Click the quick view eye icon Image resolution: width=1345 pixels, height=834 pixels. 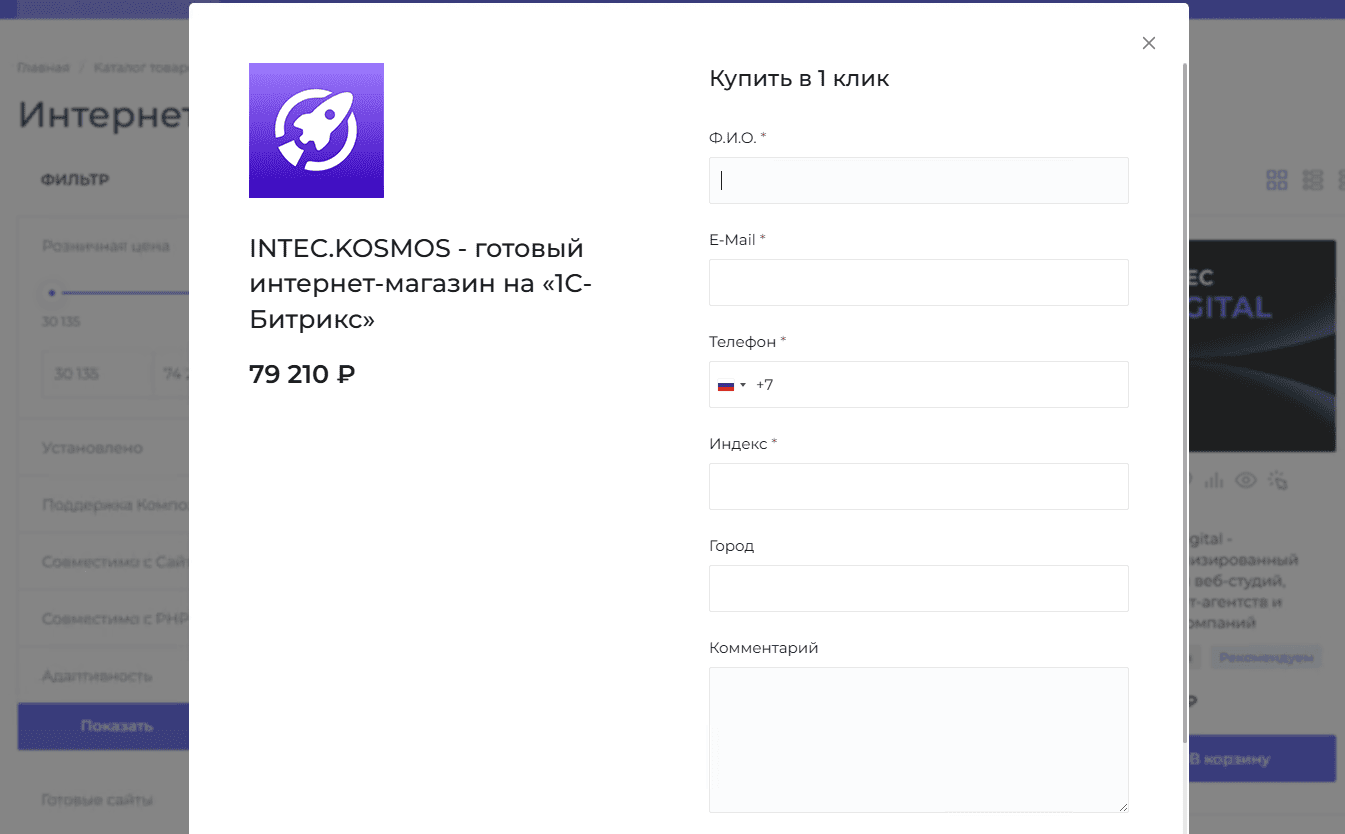1245,481
